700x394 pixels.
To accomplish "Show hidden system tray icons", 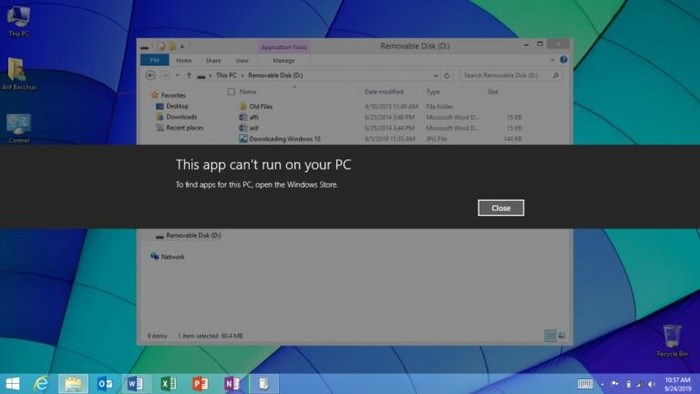I will point(602,384).
